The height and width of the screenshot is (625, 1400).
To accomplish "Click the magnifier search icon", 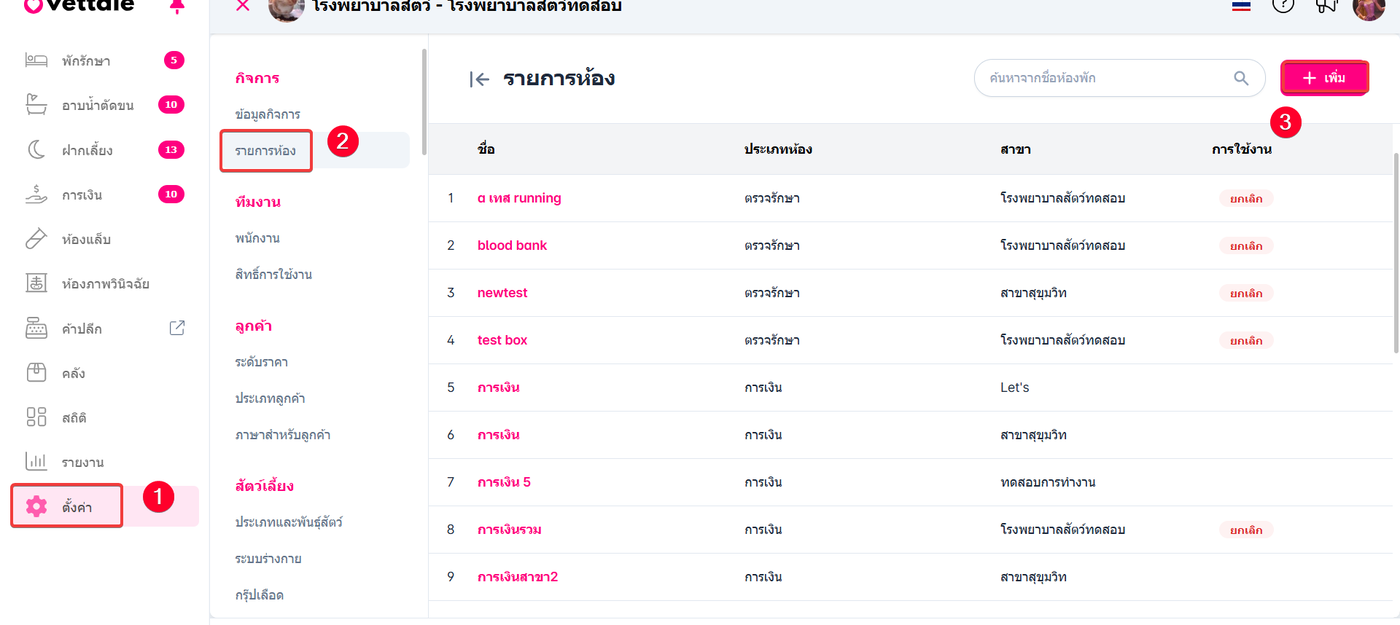I will (x=1241, y=78).
